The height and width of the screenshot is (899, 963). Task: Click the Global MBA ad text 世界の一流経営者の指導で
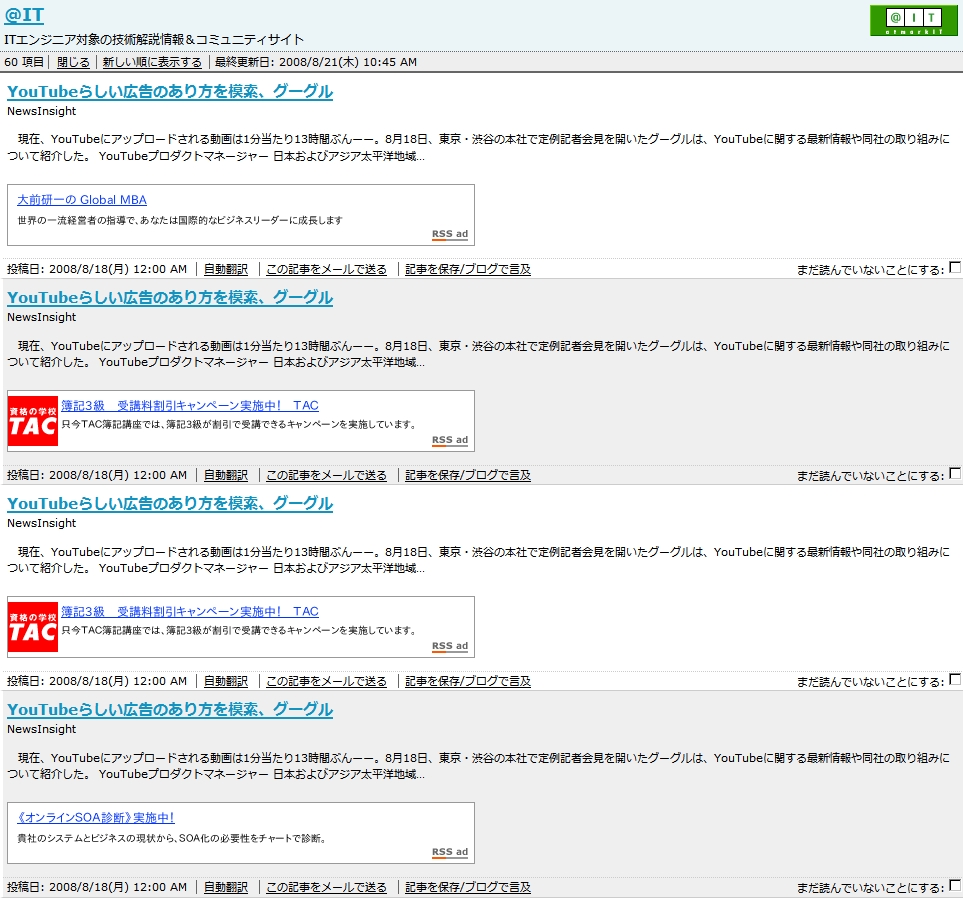pyautogui.click(x=180, y=220)
